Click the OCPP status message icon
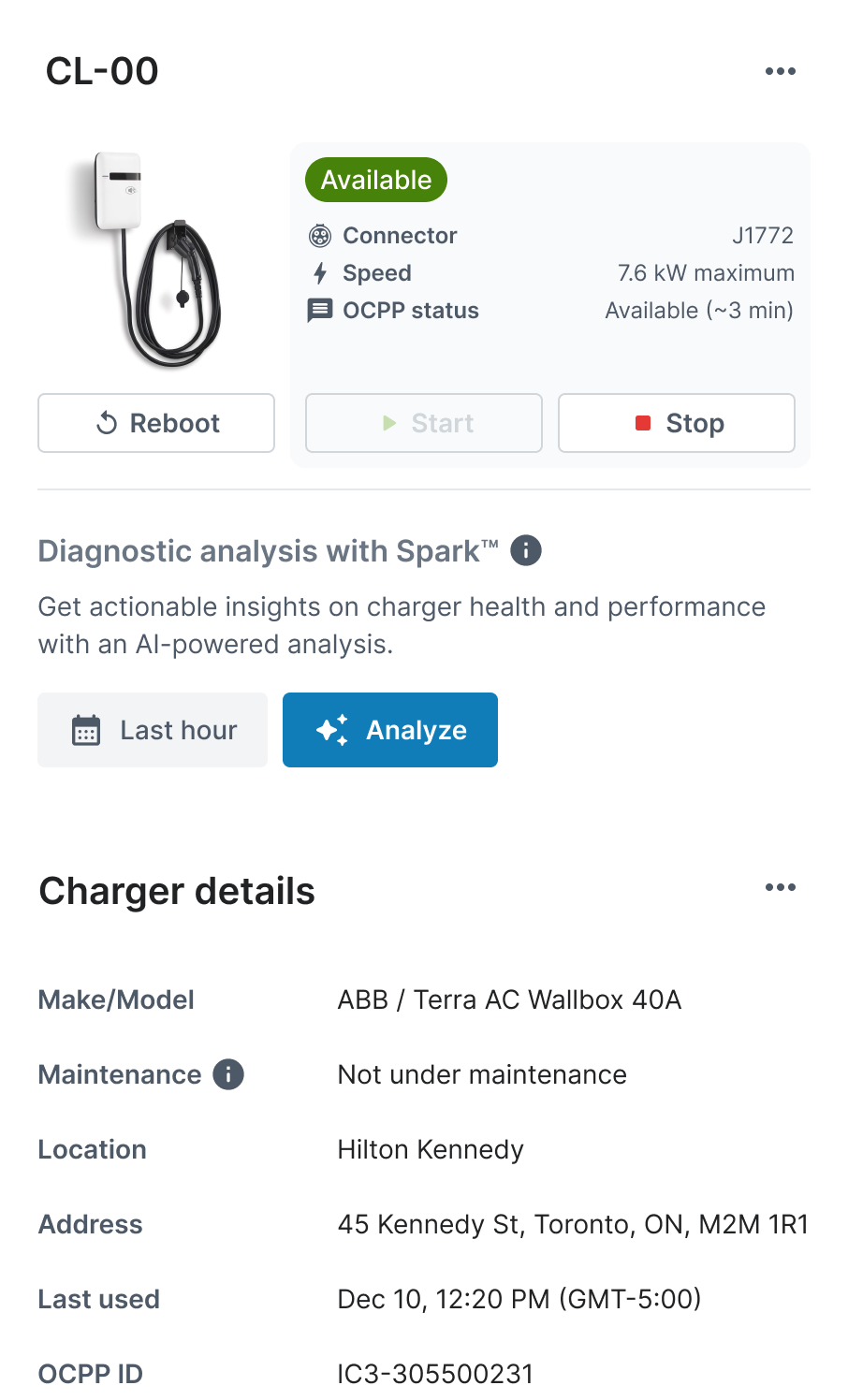This screenshot has height=1400, width=848. click(320, 311)
